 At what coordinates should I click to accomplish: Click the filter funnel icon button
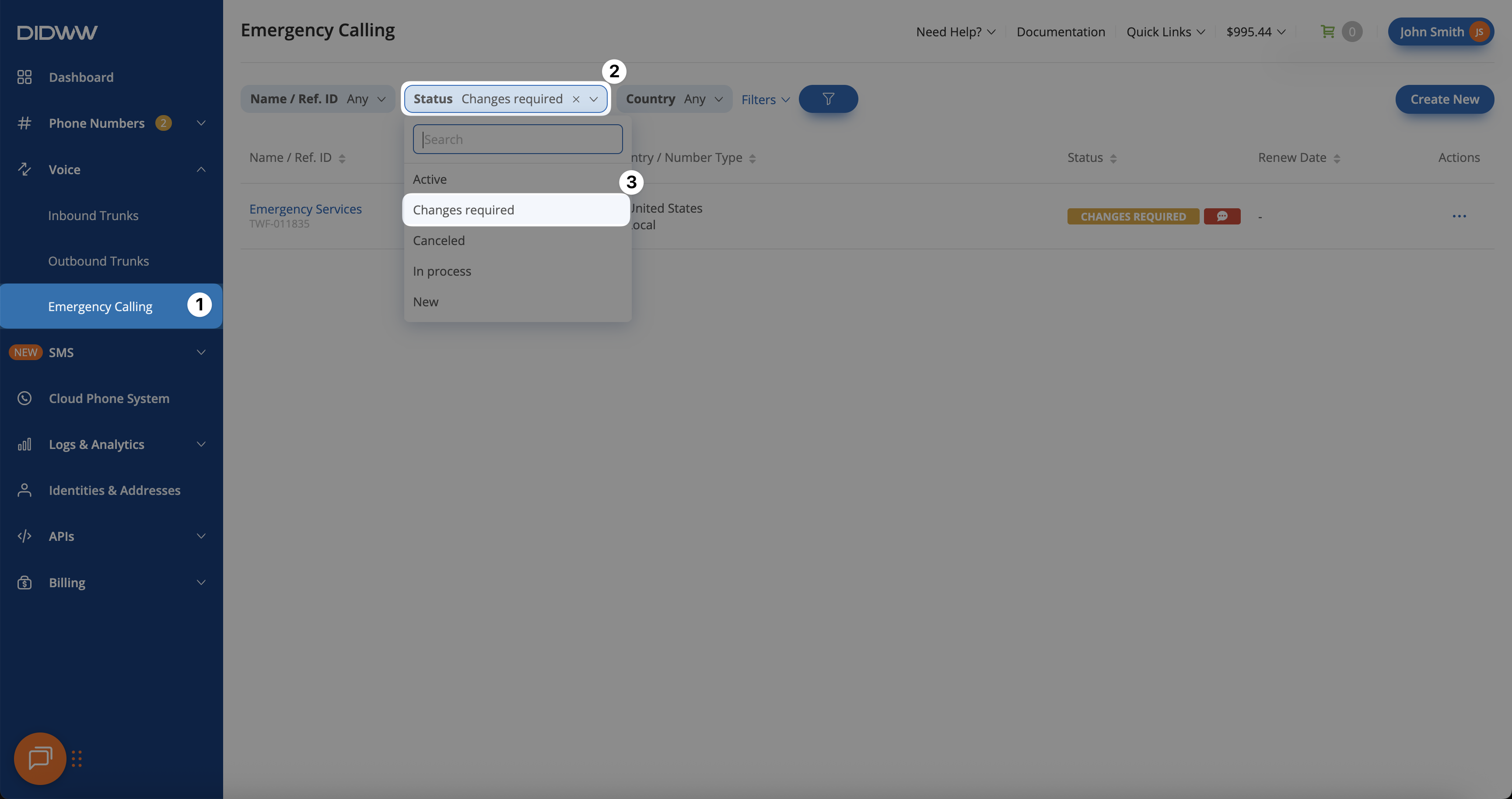(x=828, y=98)
